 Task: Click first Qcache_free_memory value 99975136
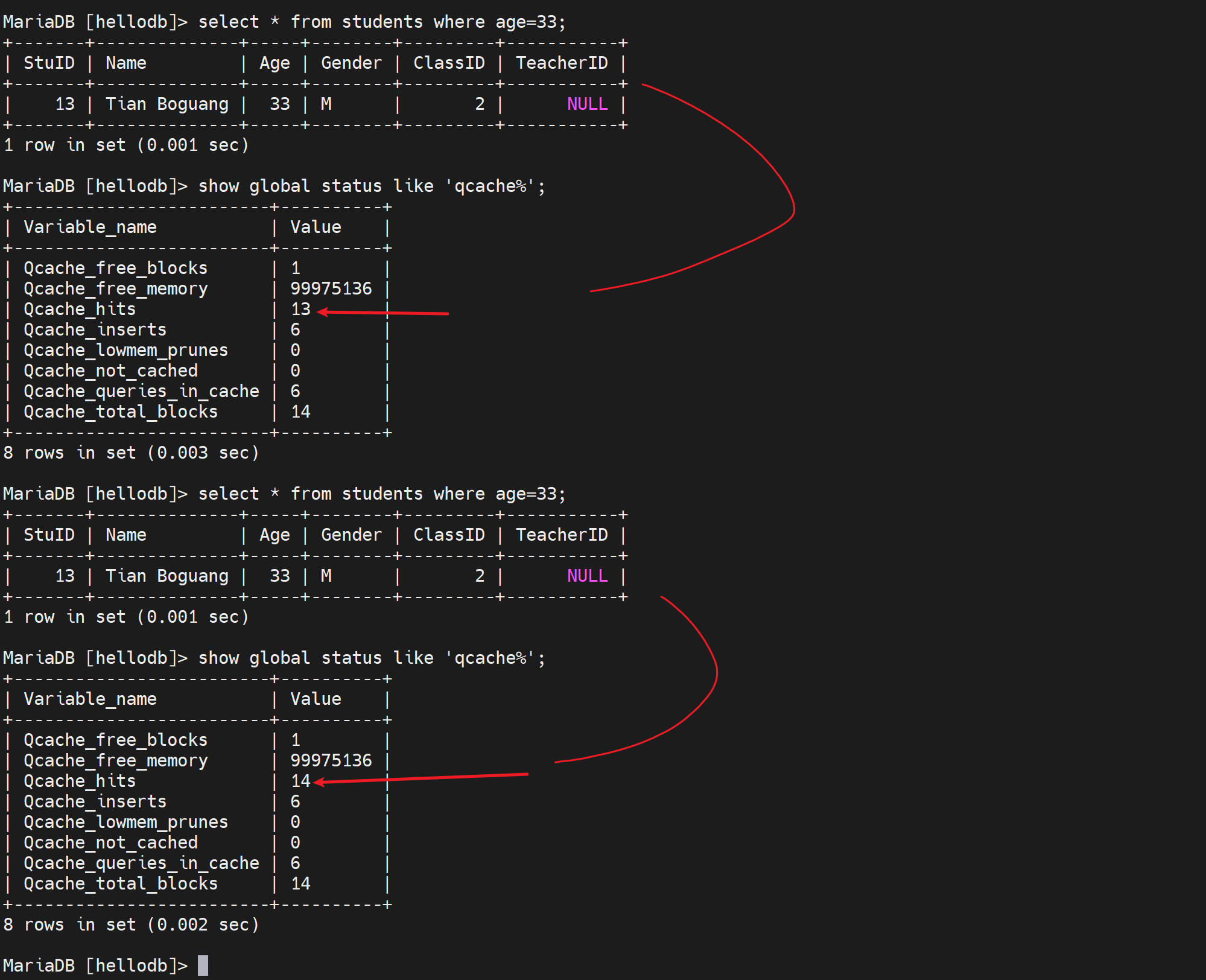tap(331, 288)
